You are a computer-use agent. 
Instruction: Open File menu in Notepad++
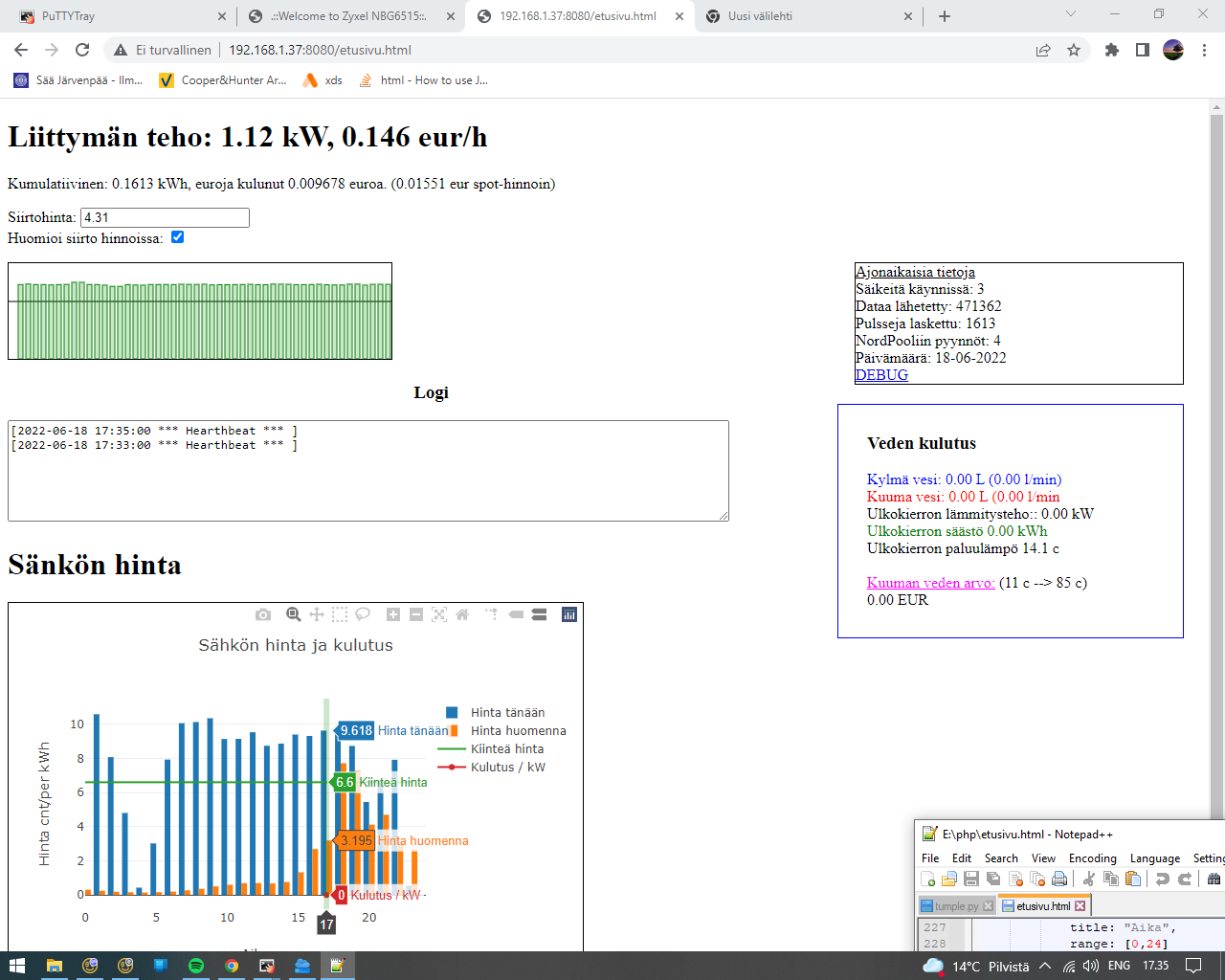[x=930, y=858]
